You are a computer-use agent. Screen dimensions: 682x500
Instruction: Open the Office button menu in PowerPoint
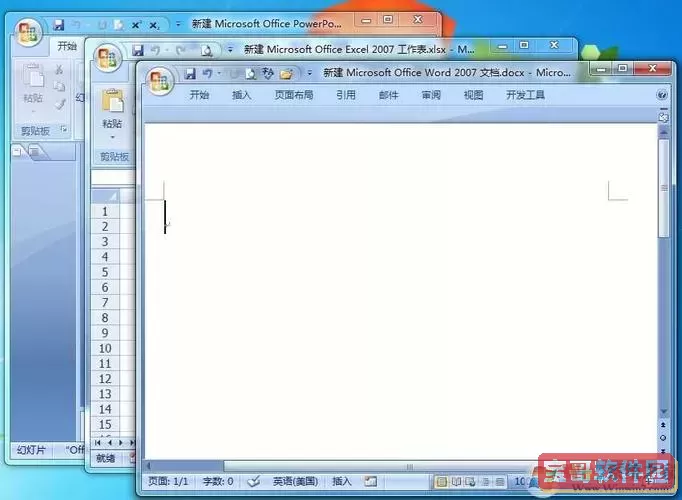click(x=28, y=33)
